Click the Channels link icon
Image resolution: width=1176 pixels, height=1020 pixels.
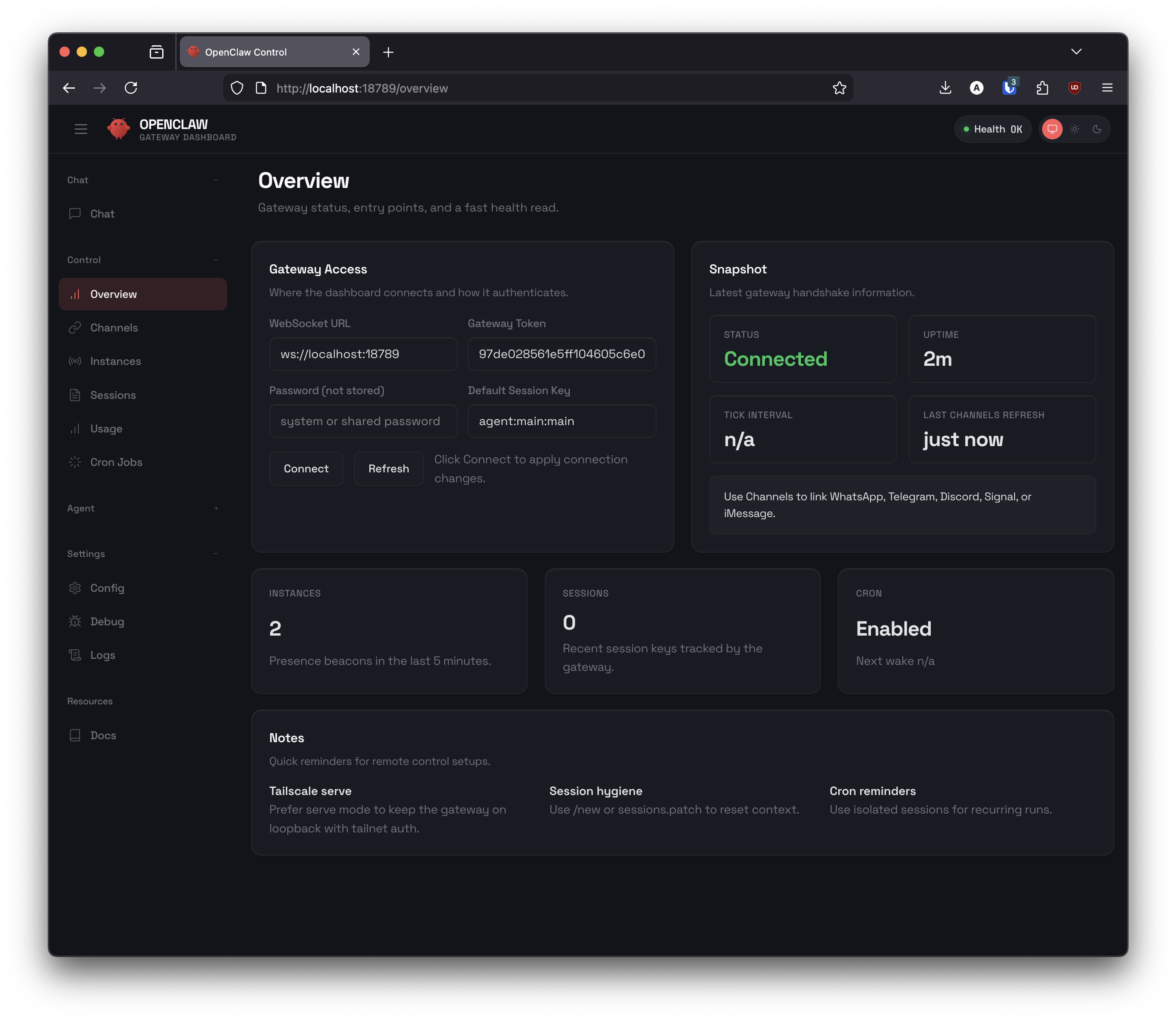point(75,328)
